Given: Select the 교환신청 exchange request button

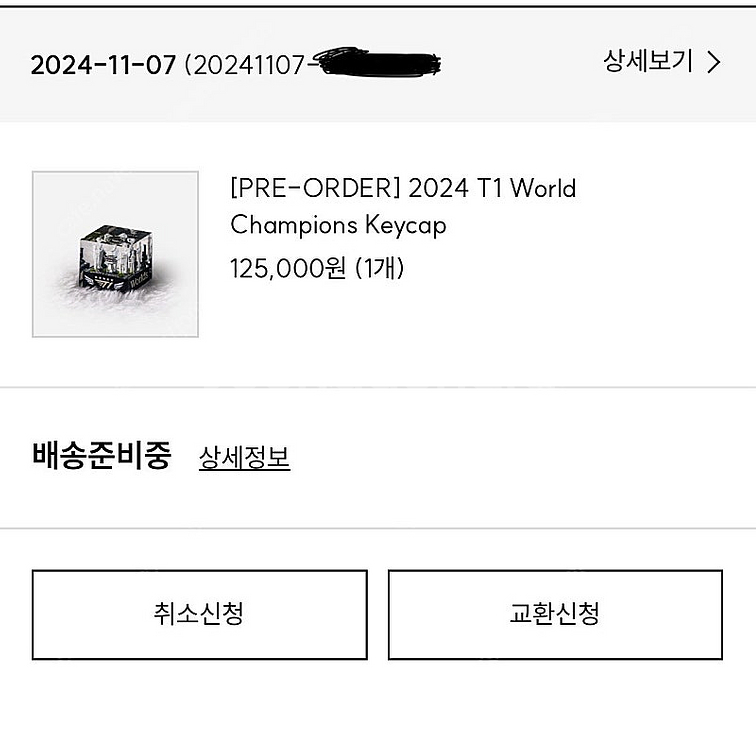Looking at the screenshot, I should (x=555, y=615).
